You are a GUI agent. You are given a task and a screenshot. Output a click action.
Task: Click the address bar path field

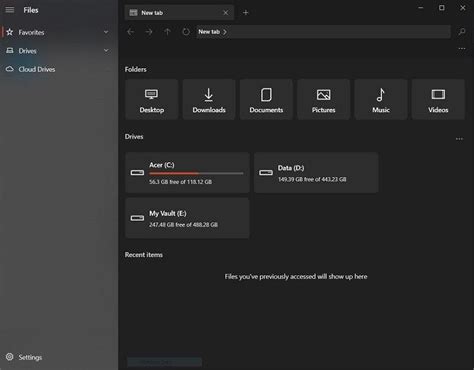pos(323,32)
